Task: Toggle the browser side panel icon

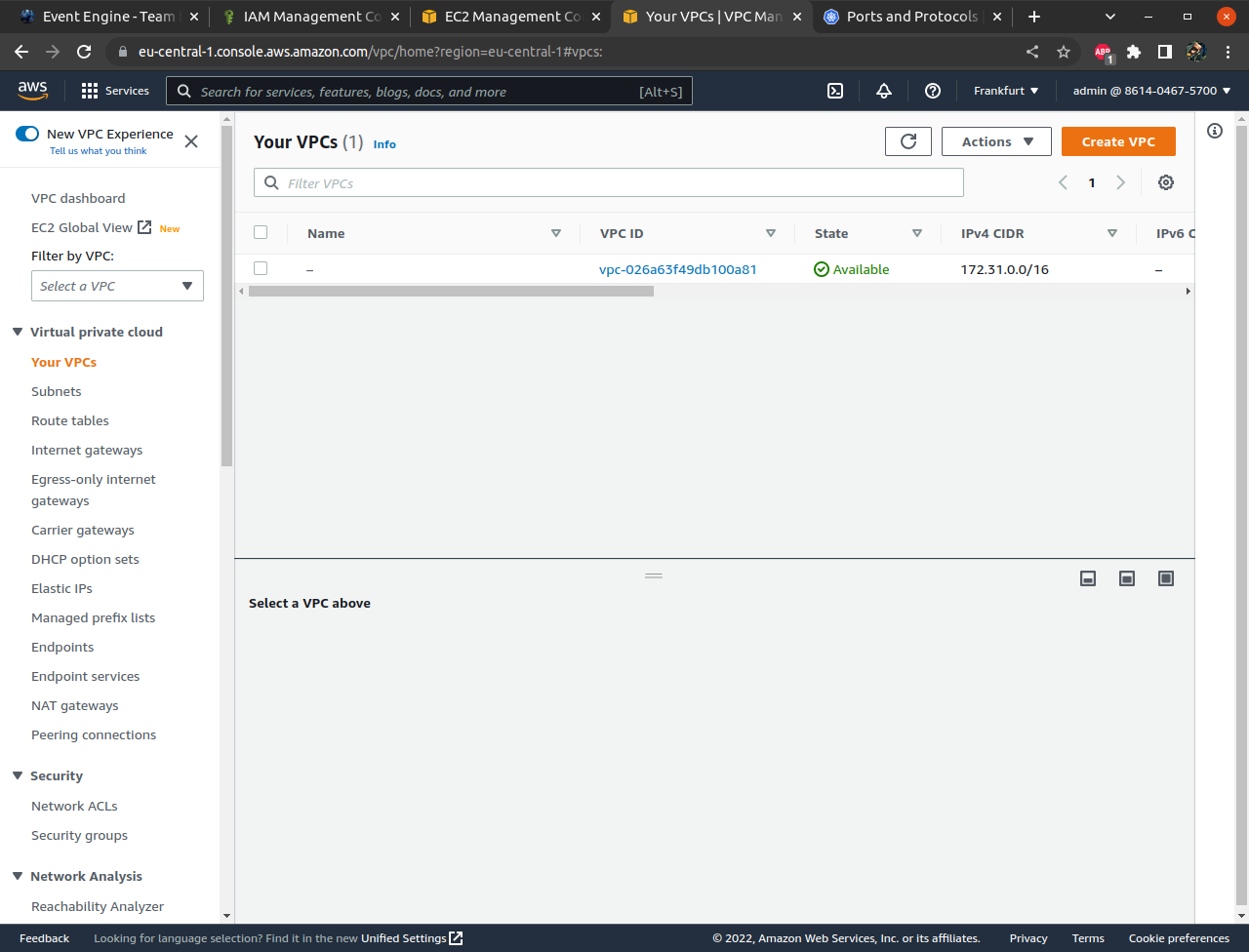Action: (x=1165, y=52)
